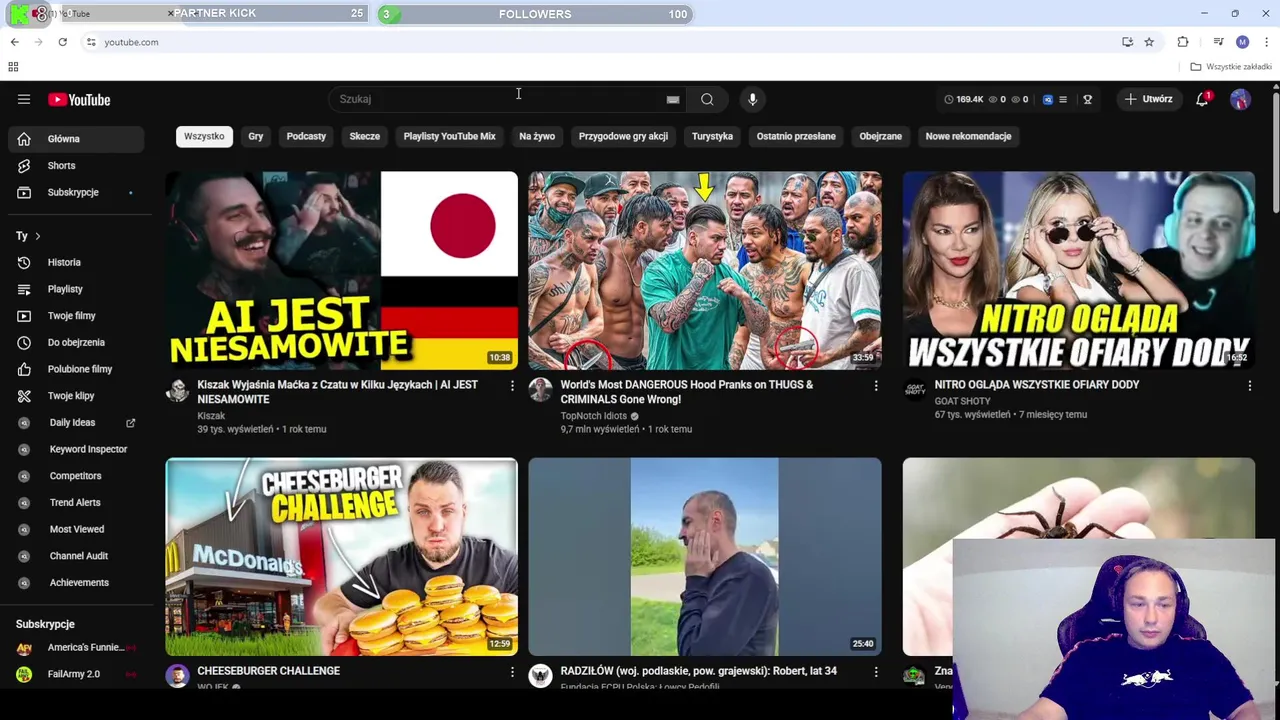Open the apps grid in bookmarks bar
Viewport: 1280px width, 720px height.
[13, 67]
